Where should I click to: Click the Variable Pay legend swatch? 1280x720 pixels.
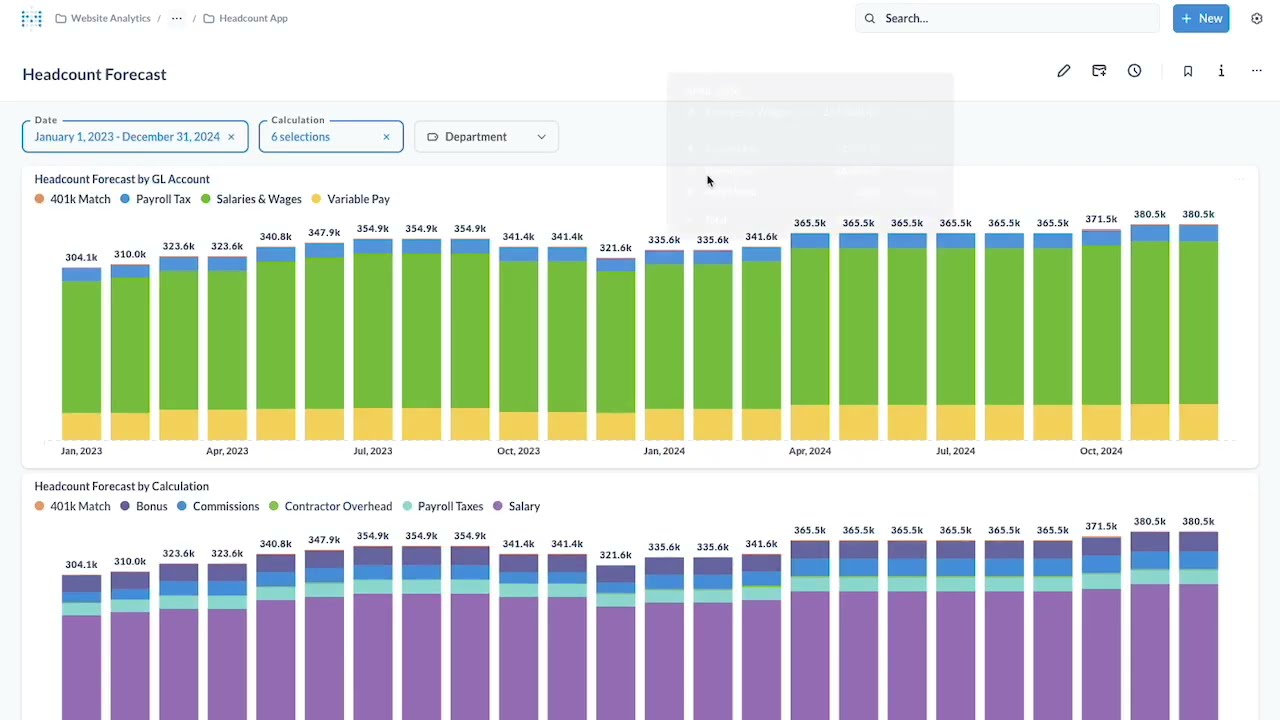(317, 199)
